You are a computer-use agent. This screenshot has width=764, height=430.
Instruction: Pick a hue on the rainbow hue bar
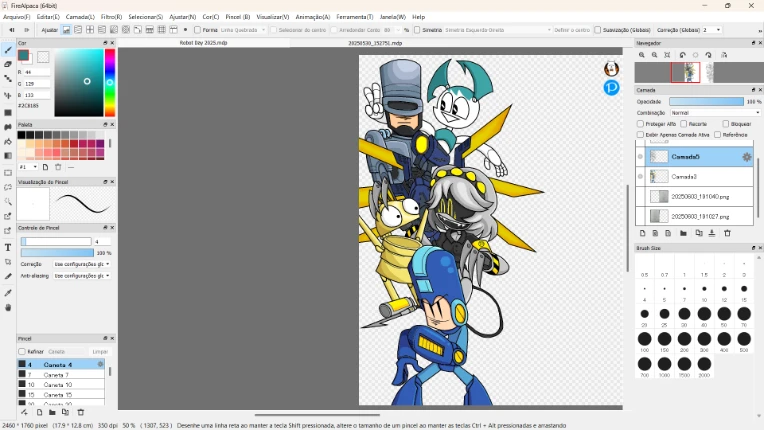110,83
